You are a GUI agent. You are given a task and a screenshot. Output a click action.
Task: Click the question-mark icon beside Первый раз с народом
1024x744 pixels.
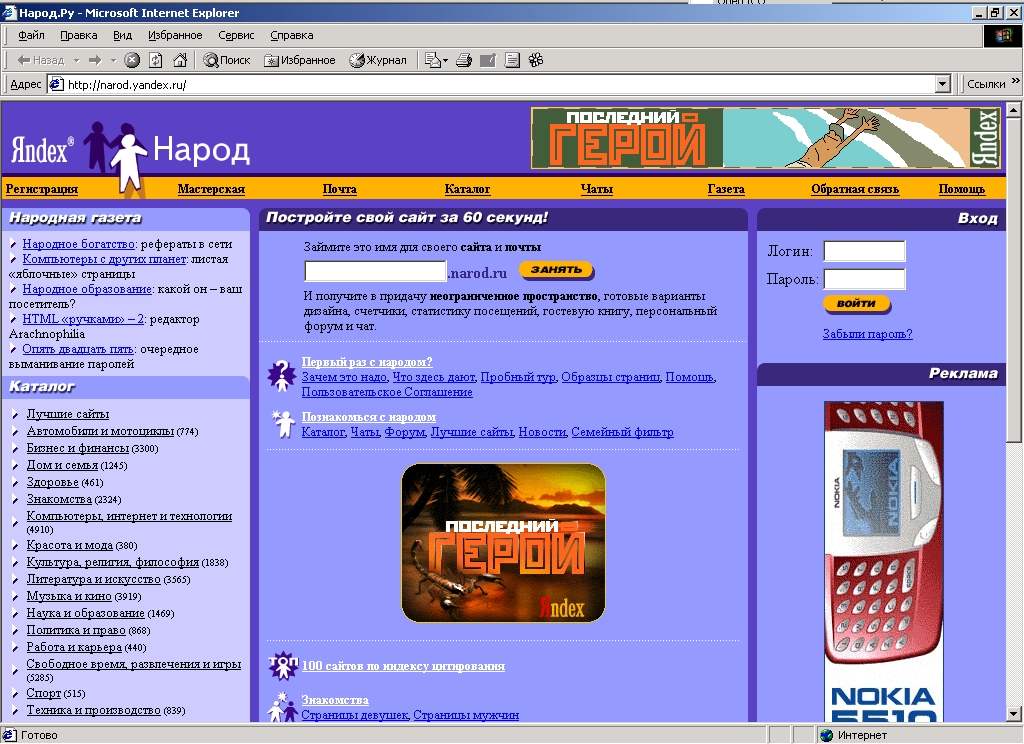[x=281, y=376]
